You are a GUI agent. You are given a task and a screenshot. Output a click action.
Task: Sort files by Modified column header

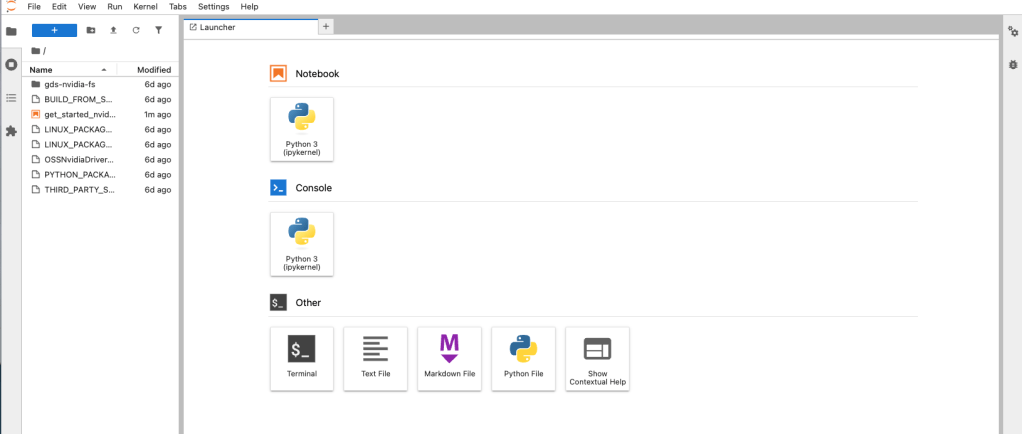[153, 70]
